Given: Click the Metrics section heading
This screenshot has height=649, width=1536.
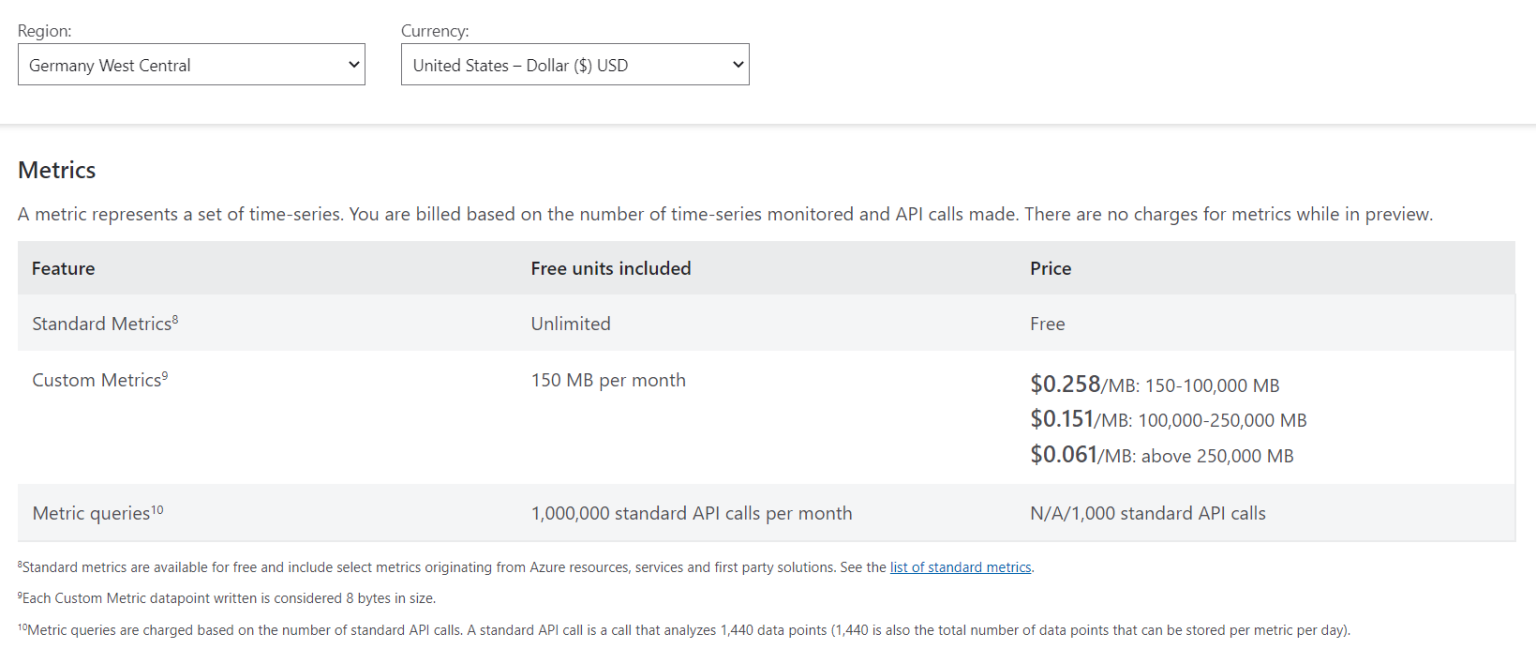Looking at the screenshot, I should point(57,170).
